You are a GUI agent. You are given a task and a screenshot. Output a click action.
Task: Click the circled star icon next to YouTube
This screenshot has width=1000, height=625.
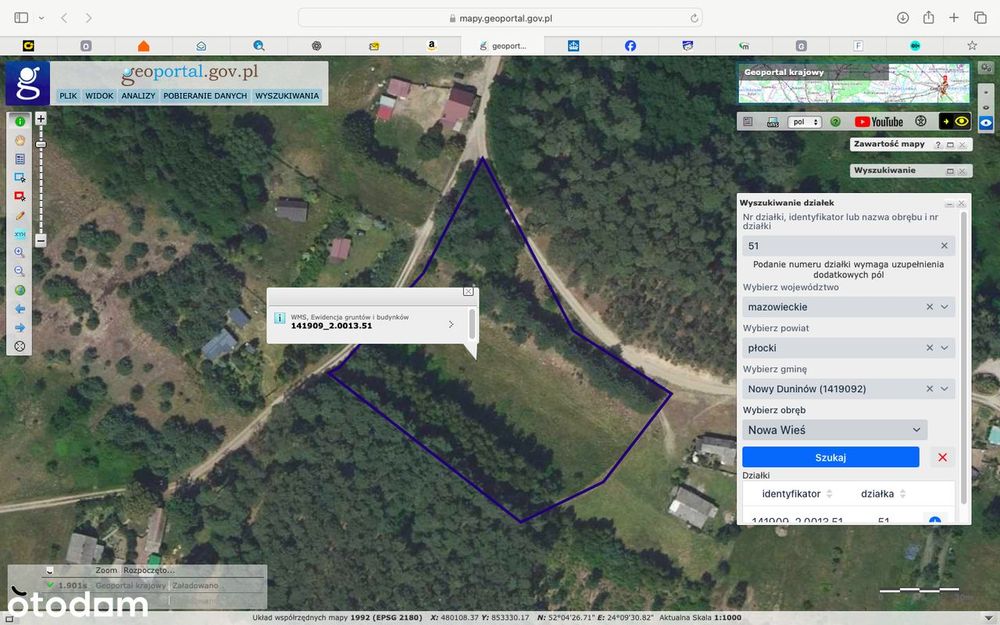(x=920, y=121)
